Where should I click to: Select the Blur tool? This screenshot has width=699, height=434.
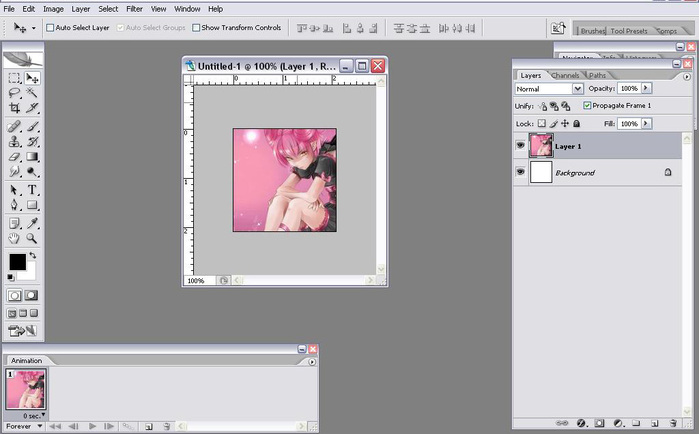coord(14,172)
